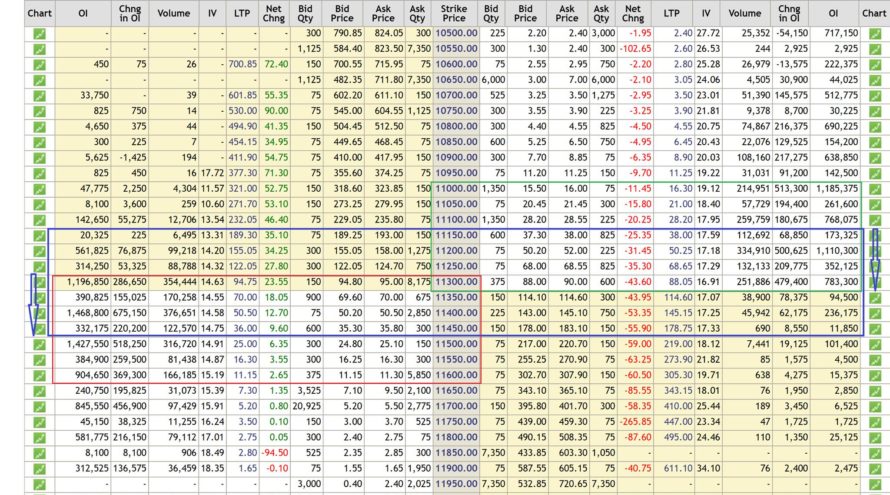Open the 11000.00 strike price link
Screen dimensions: 890x495
click(x=456, y=188)
